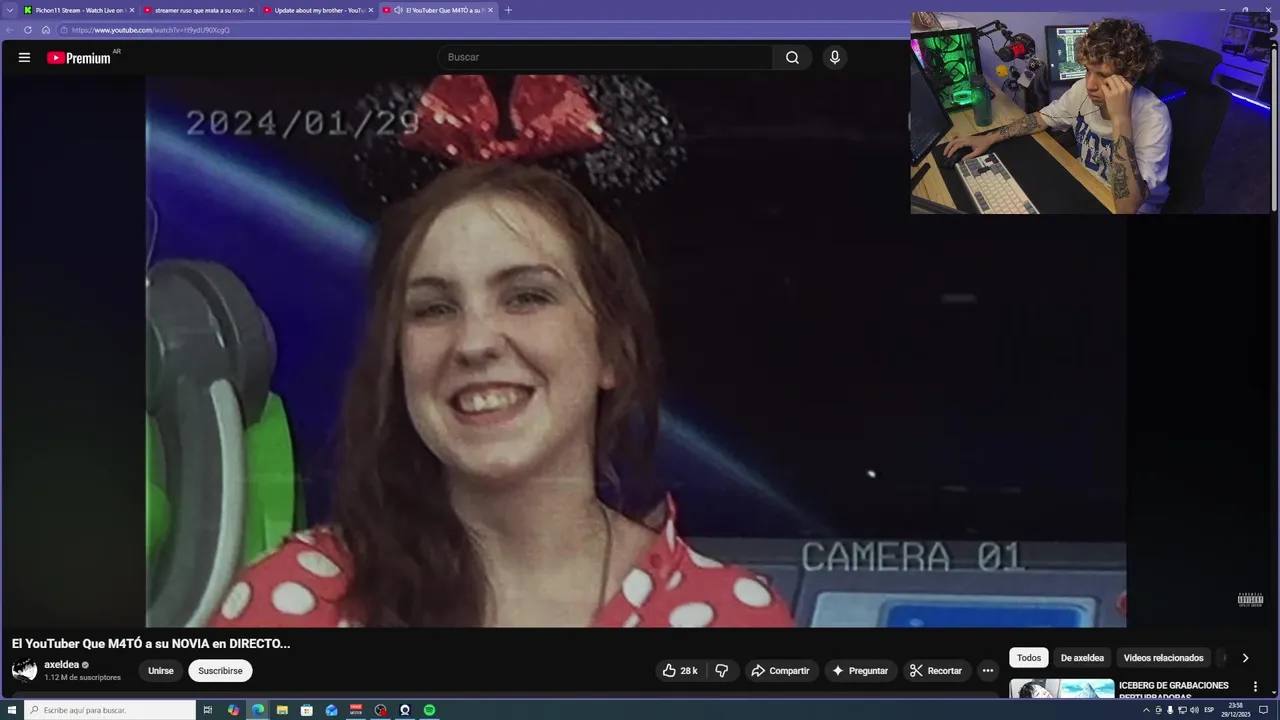1280x720 pixels.
Task: Go to the browser home page
Action: (x=46, y=30)
